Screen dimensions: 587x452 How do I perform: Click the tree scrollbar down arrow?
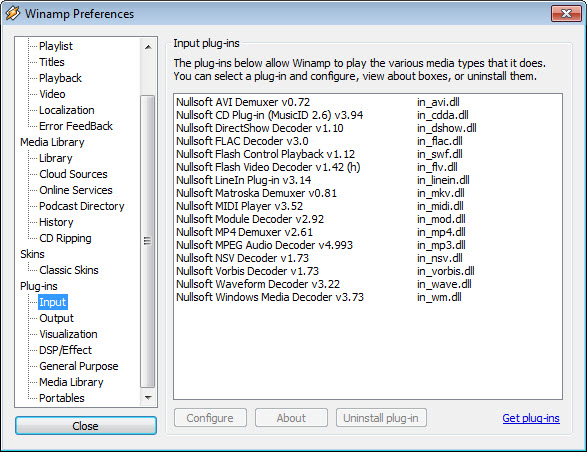point(148,397)
